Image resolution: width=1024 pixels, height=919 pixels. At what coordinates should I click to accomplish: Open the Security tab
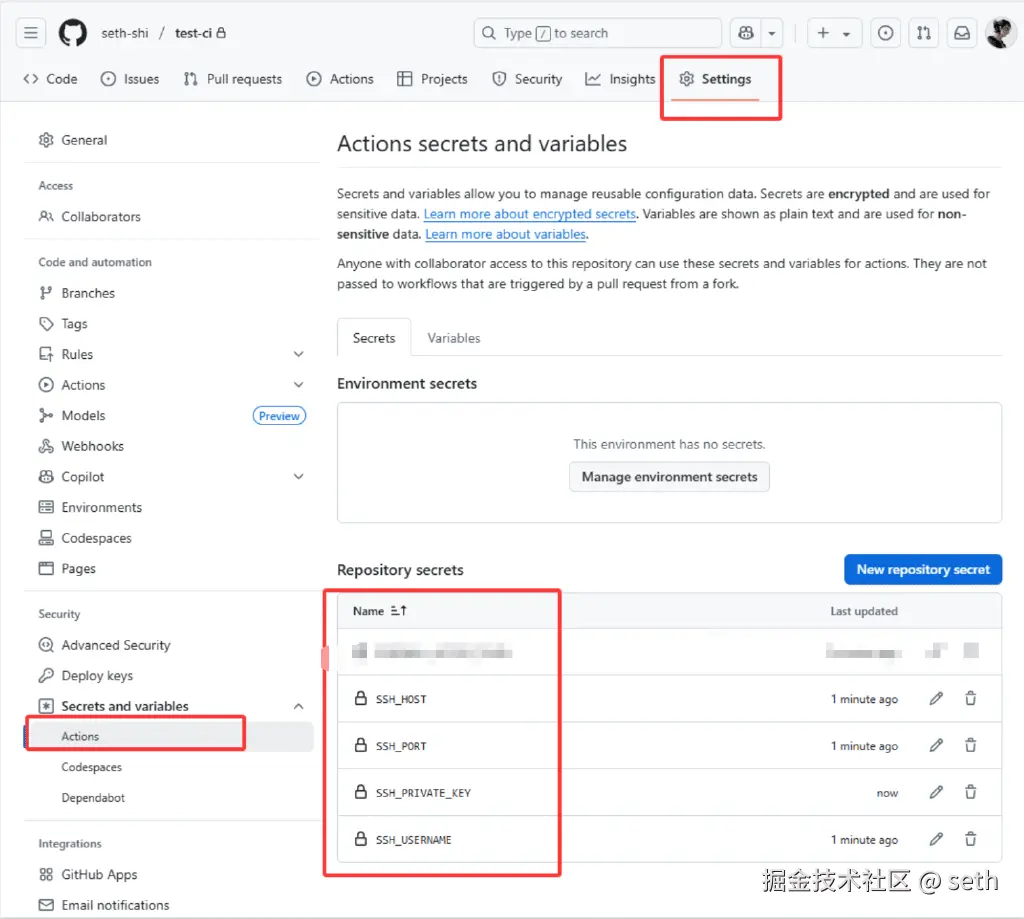526,79
